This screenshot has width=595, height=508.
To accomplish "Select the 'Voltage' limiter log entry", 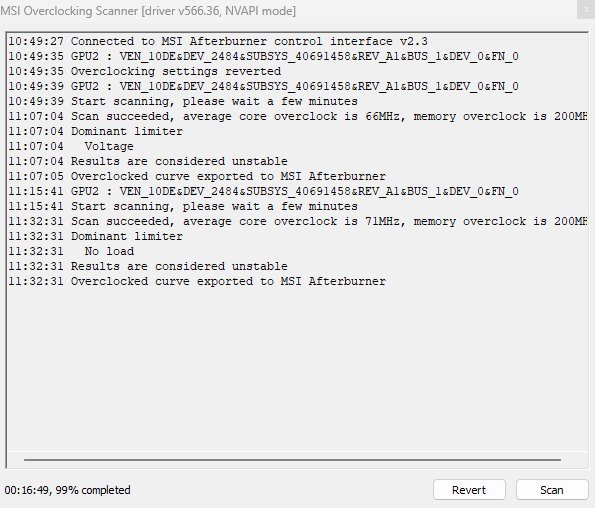I will coord(71,146).
